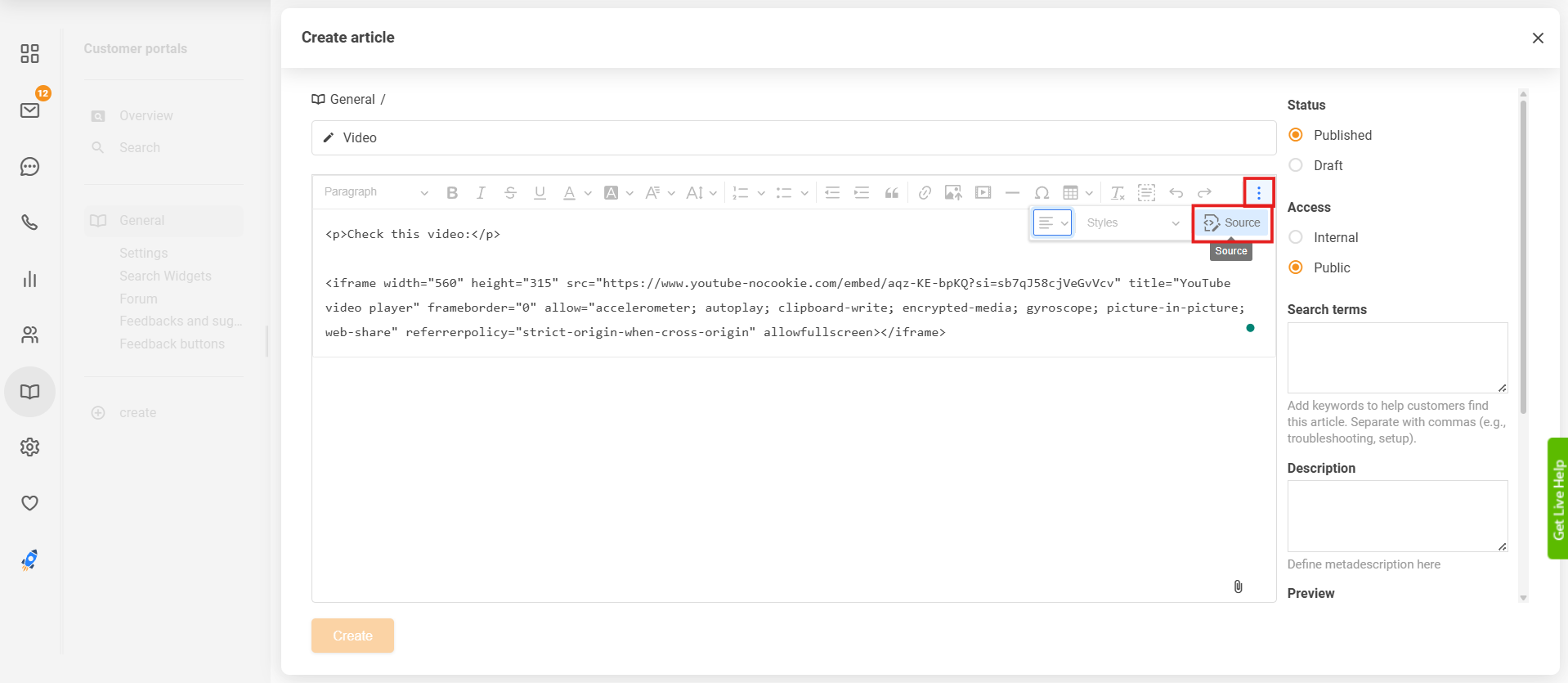Click into the Search terms text box

point(1396,357)
